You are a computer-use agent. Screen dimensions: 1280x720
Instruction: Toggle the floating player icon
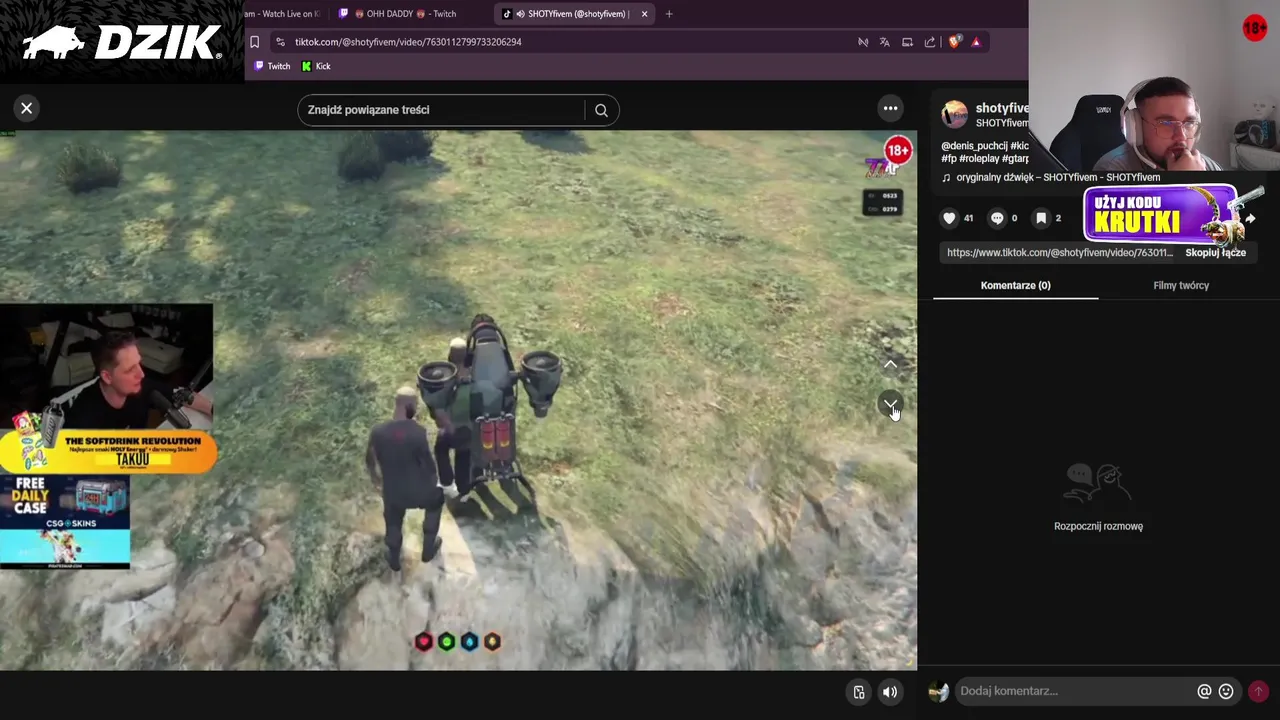tap(859, 692)
